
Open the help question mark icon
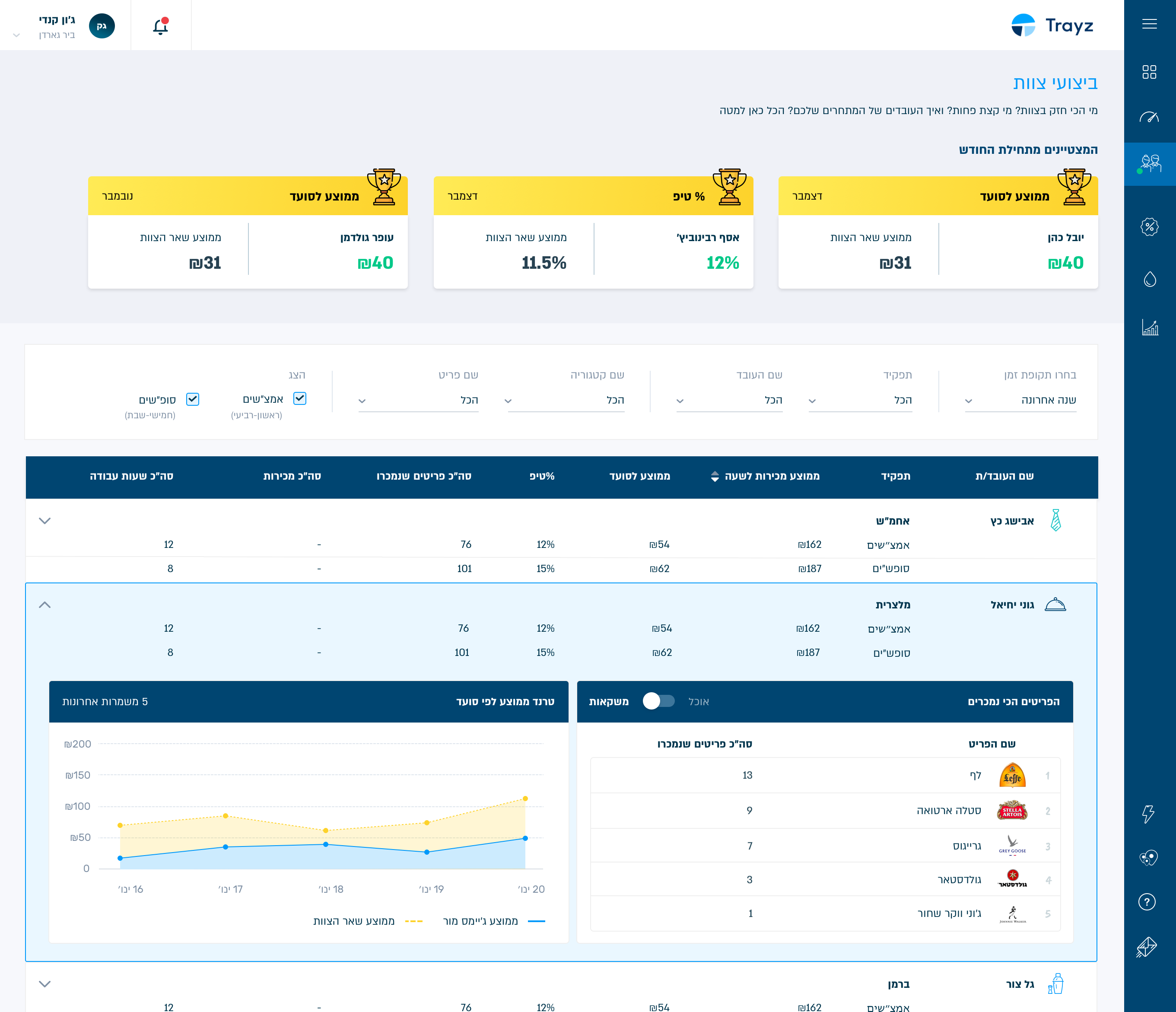[1147, 902]
